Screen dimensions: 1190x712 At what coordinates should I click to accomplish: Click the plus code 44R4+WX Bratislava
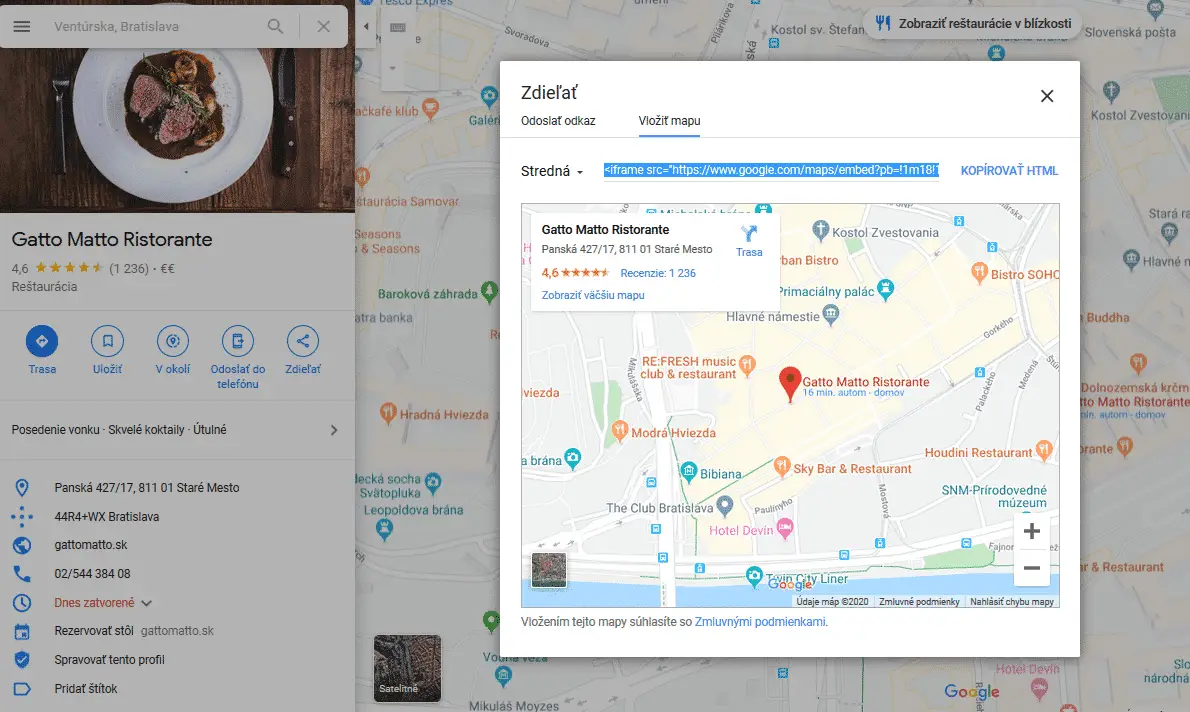(x=107, y=517)
